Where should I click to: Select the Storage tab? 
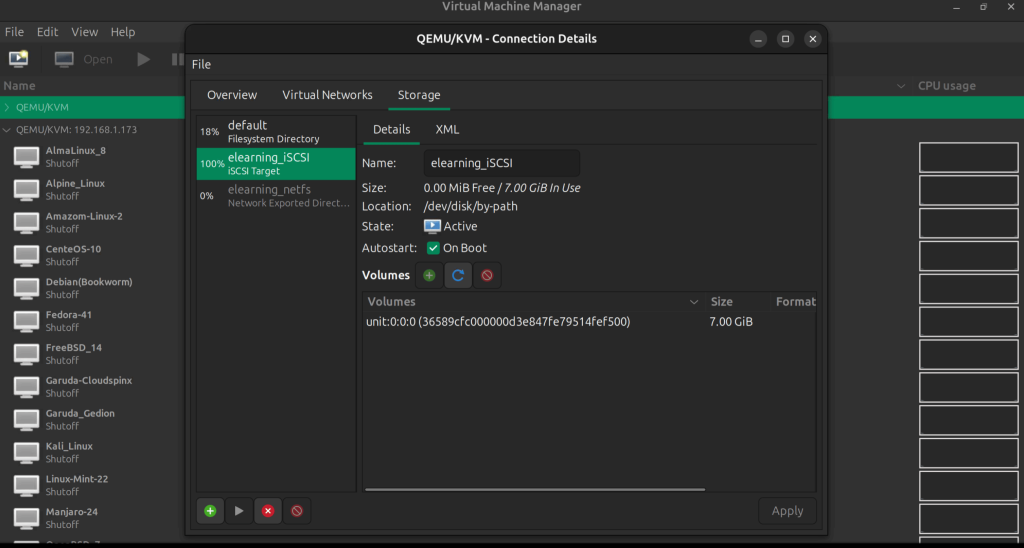[419, 95]
